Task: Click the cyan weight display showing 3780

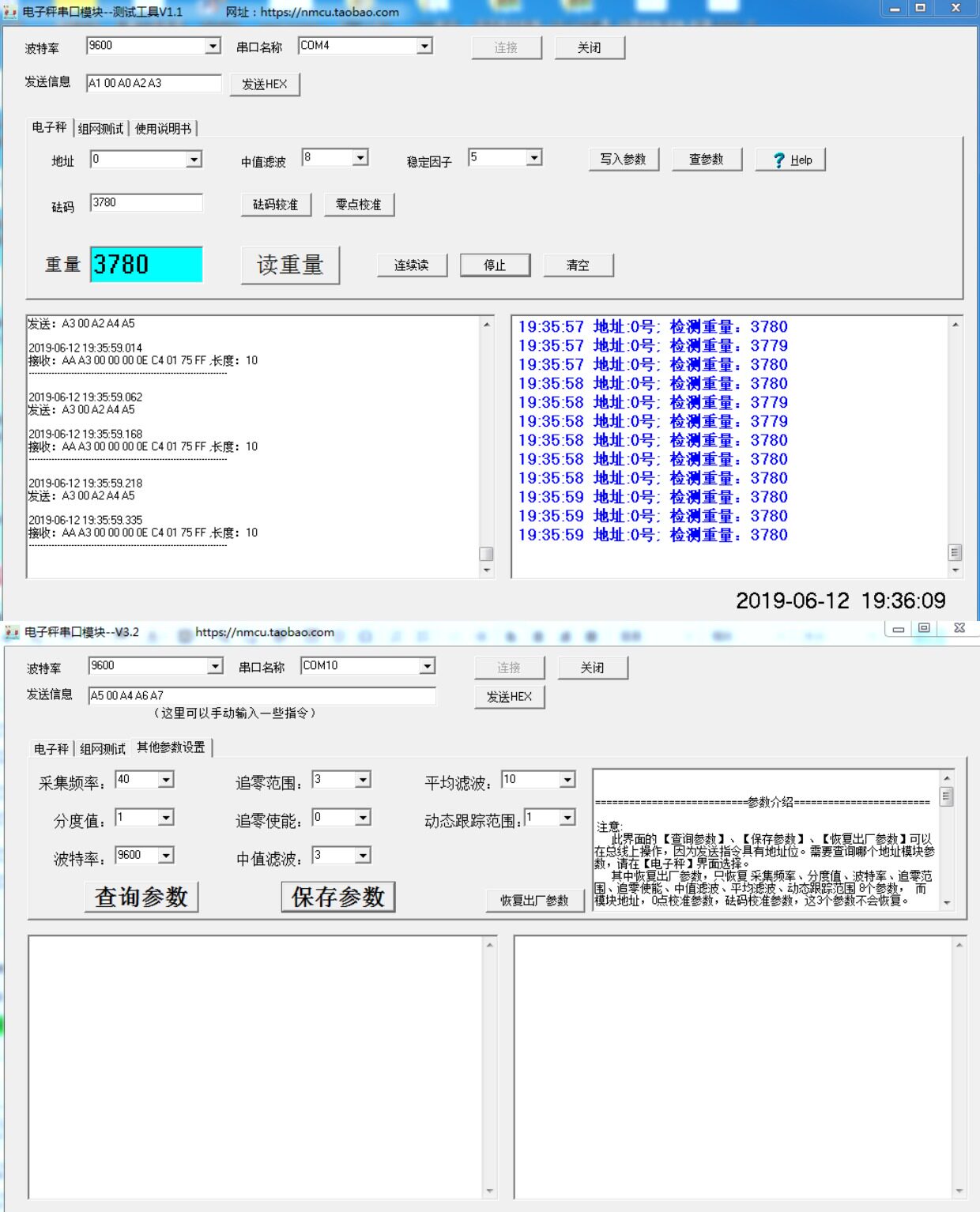Action: (x=146, y=265)
